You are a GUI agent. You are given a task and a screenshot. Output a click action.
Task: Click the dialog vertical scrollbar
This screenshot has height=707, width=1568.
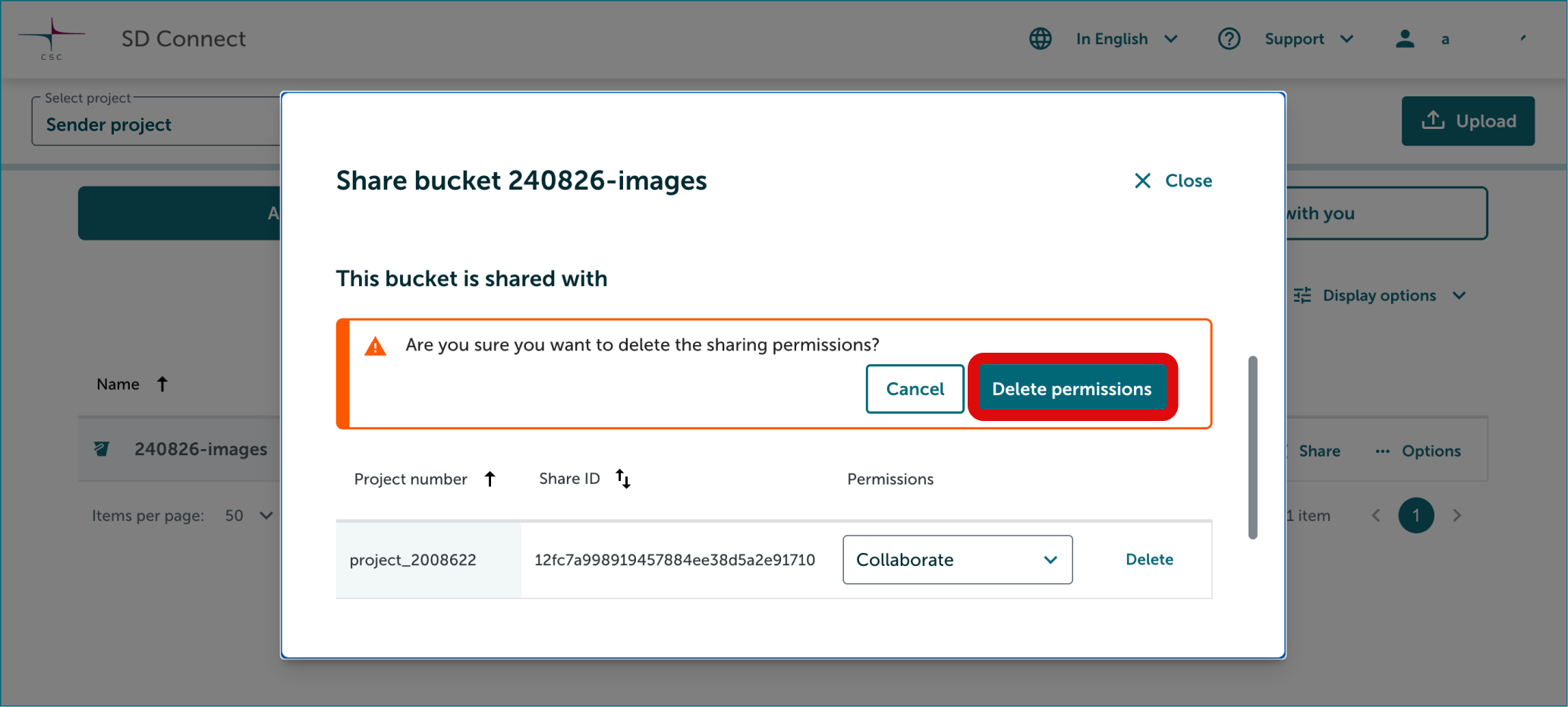(1252, 448)
